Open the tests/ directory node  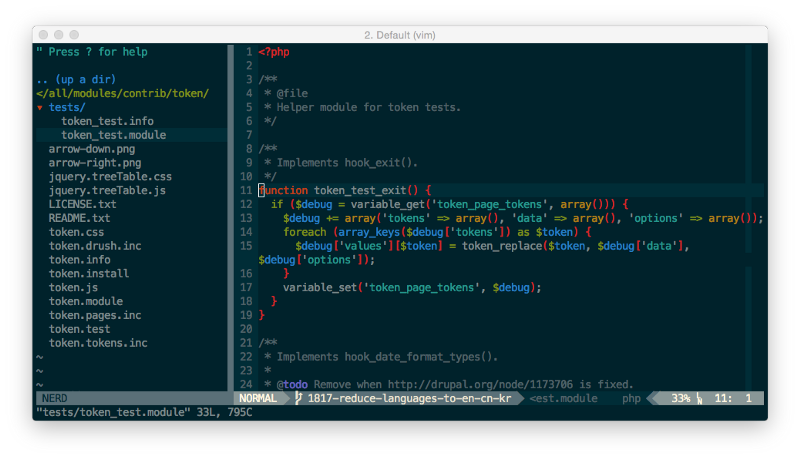[67, 108]
